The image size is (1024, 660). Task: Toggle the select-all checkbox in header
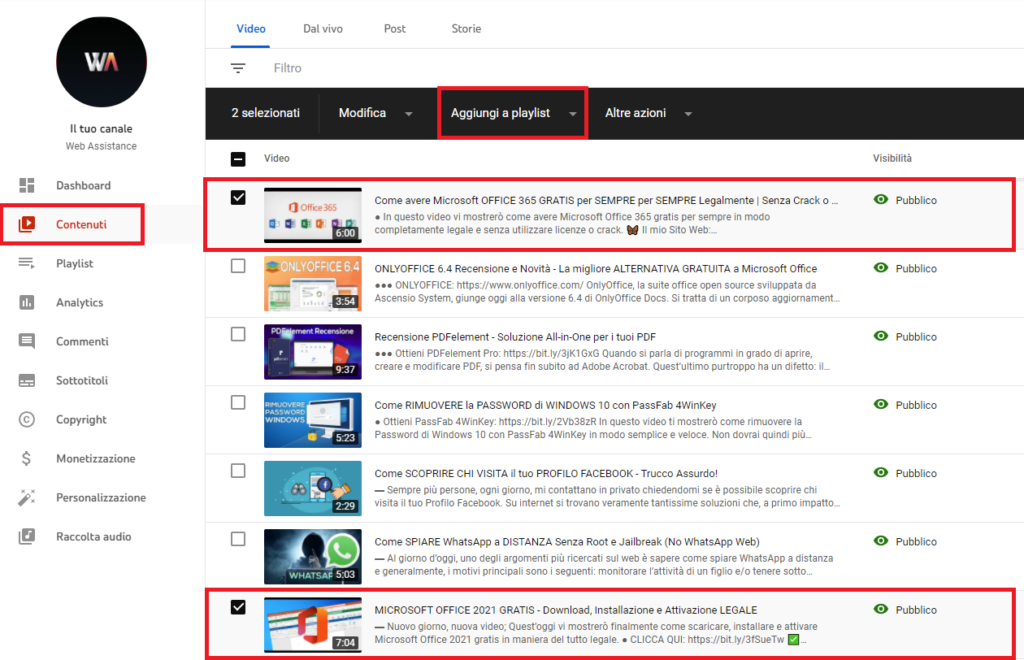tap(238, 159)
